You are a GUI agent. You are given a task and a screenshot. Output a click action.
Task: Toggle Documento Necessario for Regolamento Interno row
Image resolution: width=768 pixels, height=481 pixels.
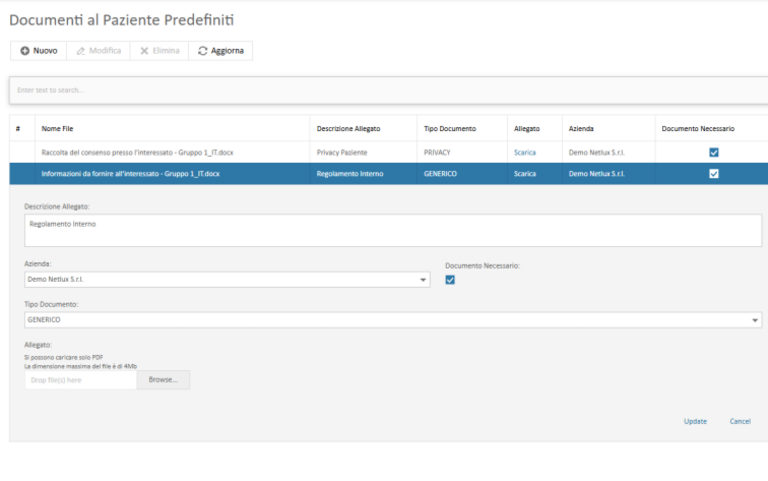713,173
